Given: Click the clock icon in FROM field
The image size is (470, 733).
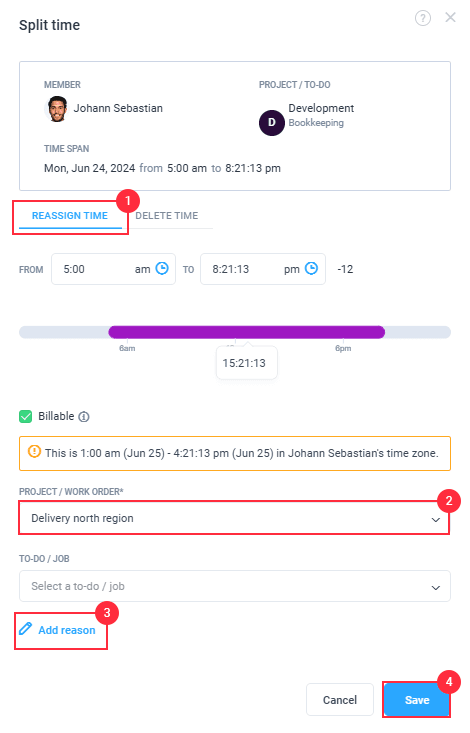Looking at the screenshot, I should (162, 268).
